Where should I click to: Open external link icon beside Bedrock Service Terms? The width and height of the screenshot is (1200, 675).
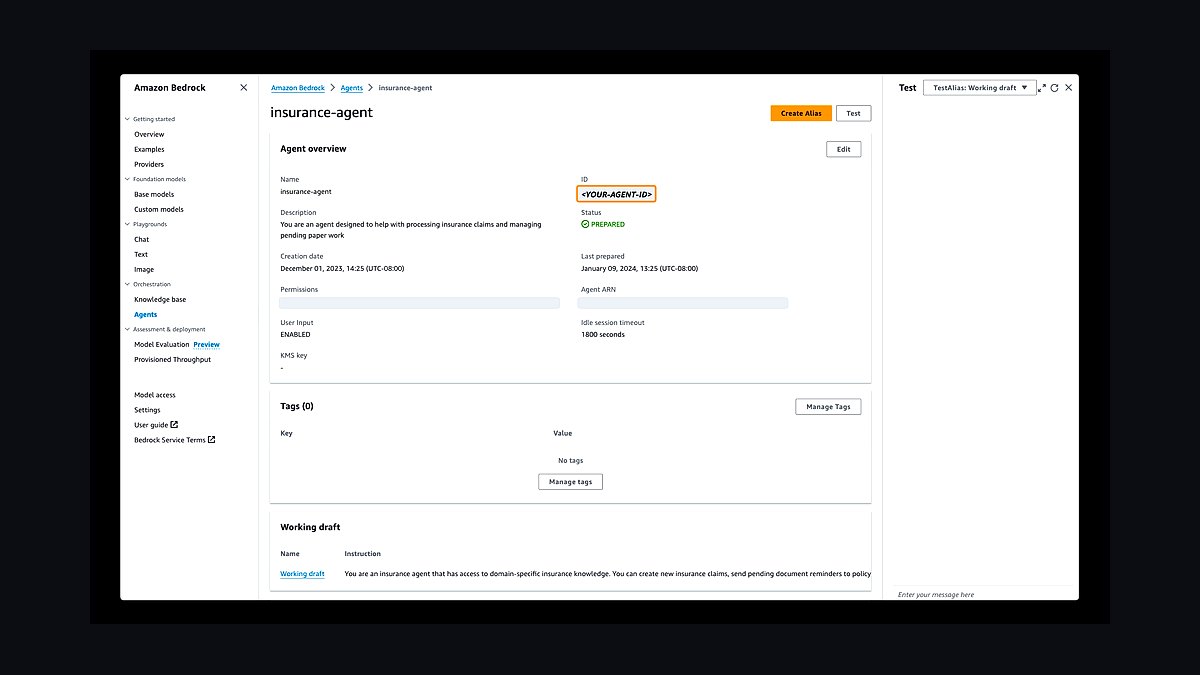coord(211,439)
